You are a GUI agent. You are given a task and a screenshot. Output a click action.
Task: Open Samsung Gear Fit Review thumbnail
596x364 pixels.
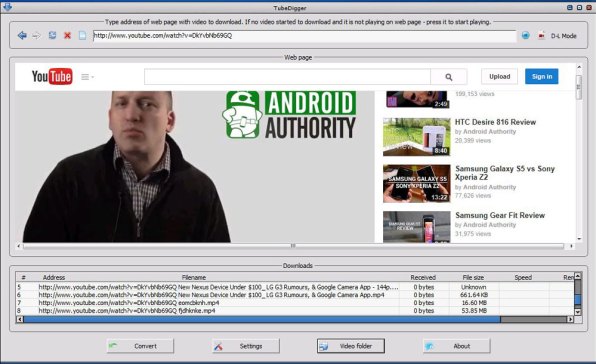coord(417,227)
